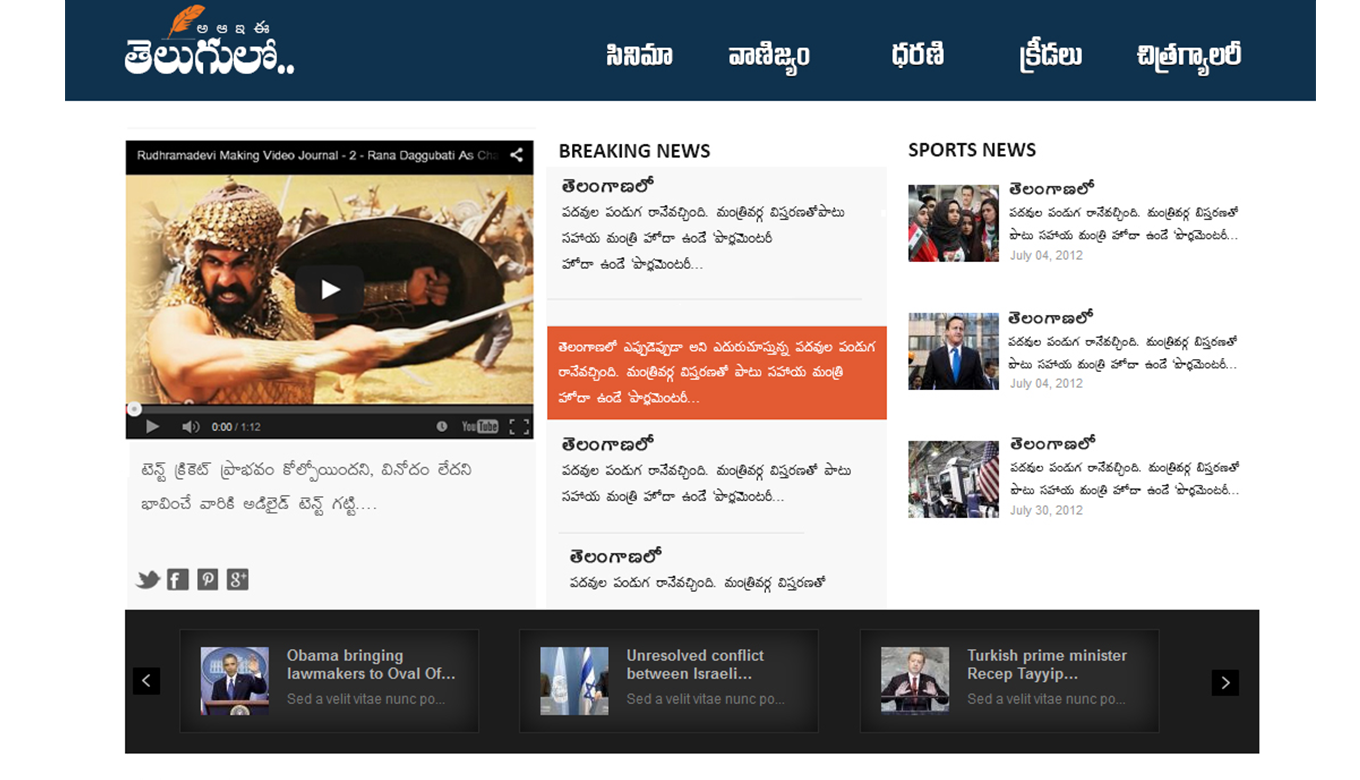Click the video progress seek bar
The width and height of the screenshot is (1360, 780).
[x=330, y=409]
